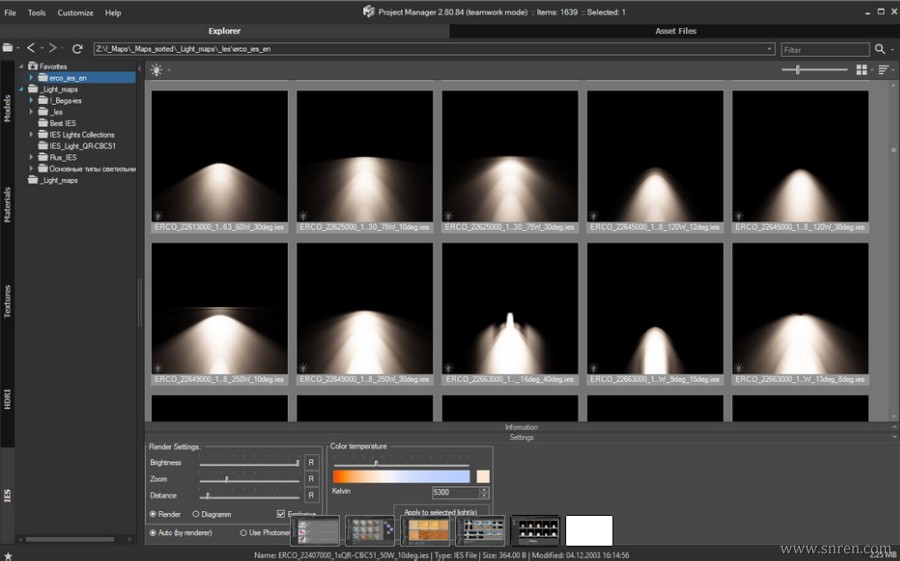Viewport: 900px width, 561px height.
Task: Go back with the left arrow icon
Action: click(31, 48)
